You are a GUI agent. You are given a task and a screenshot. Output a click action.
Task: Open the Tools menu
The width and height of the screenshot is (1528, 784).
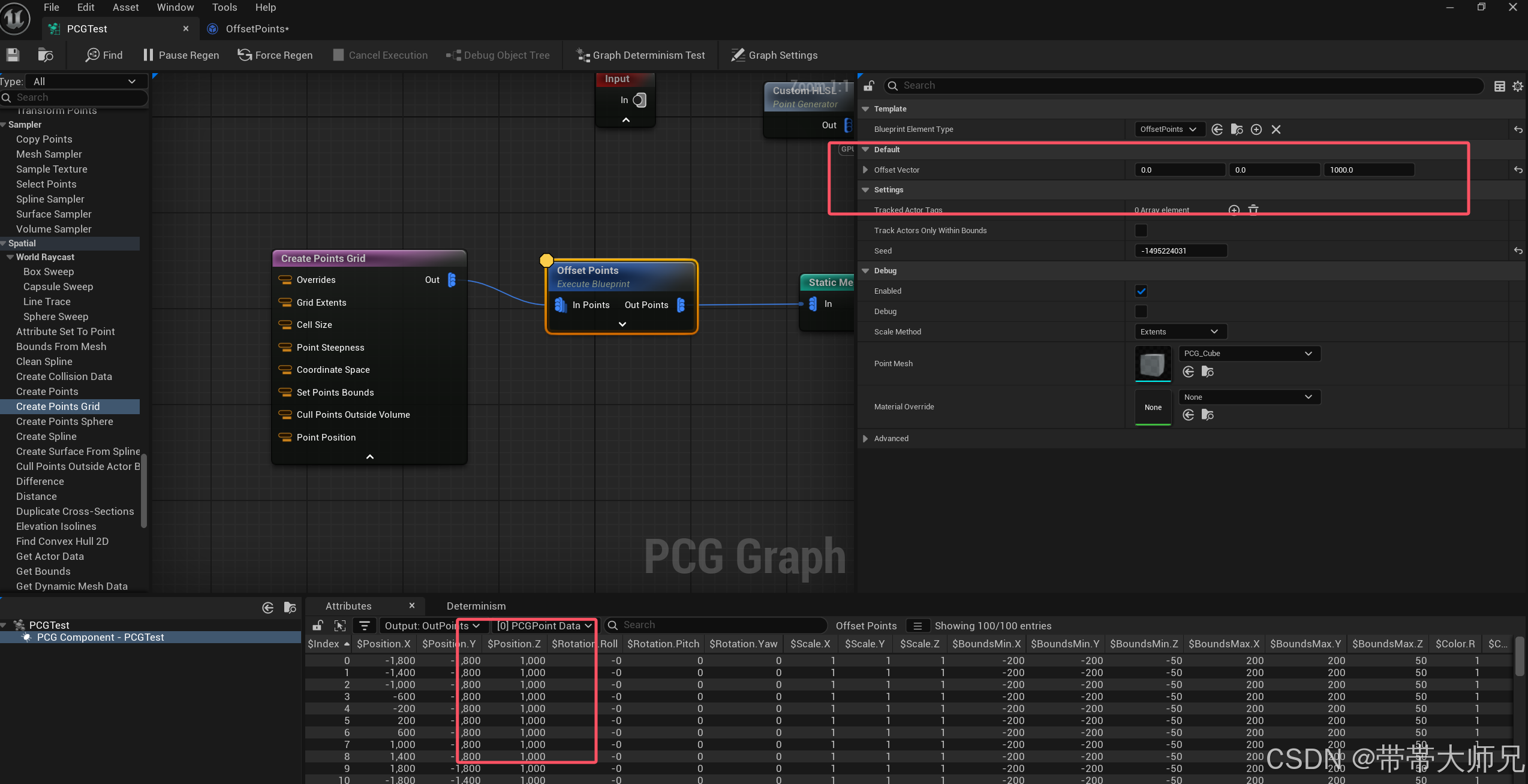[224, 7]
